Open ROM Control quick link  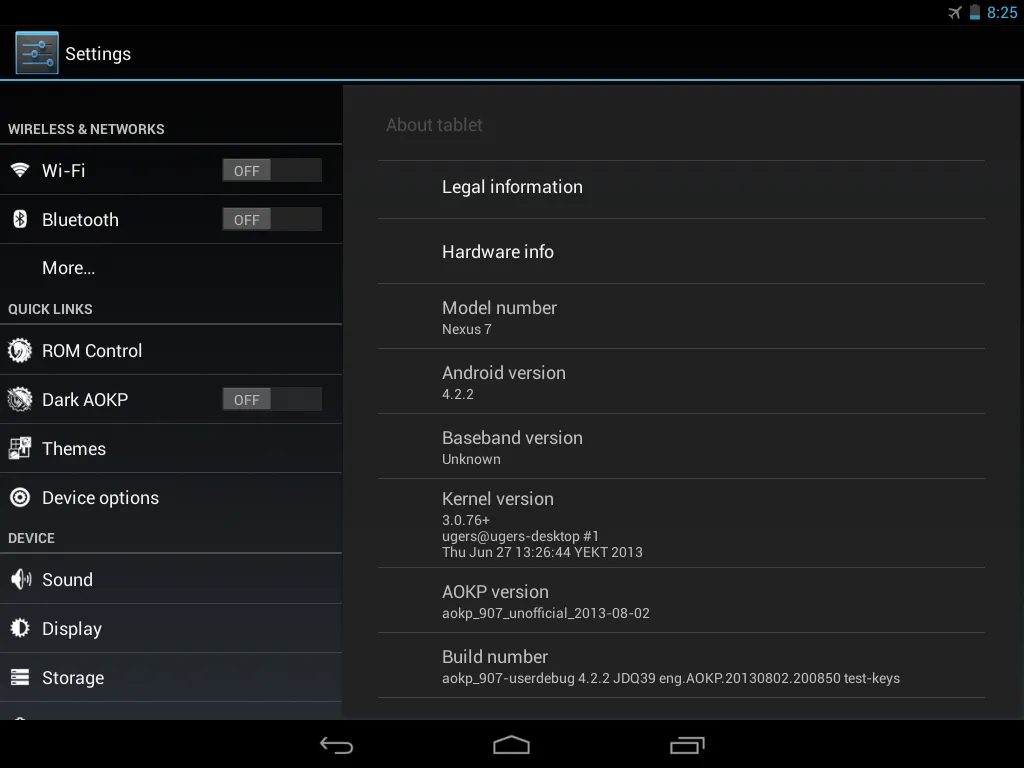(171, 351)
